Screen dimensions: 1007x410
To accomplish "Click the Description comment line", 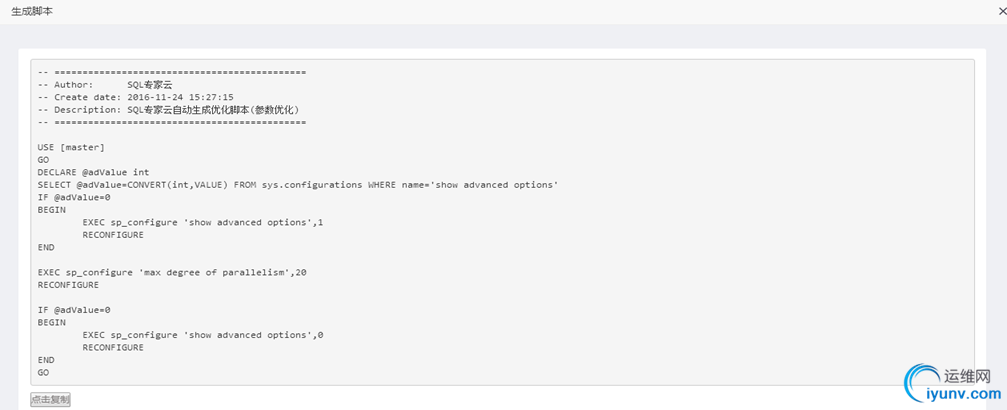I will (168, 109).
